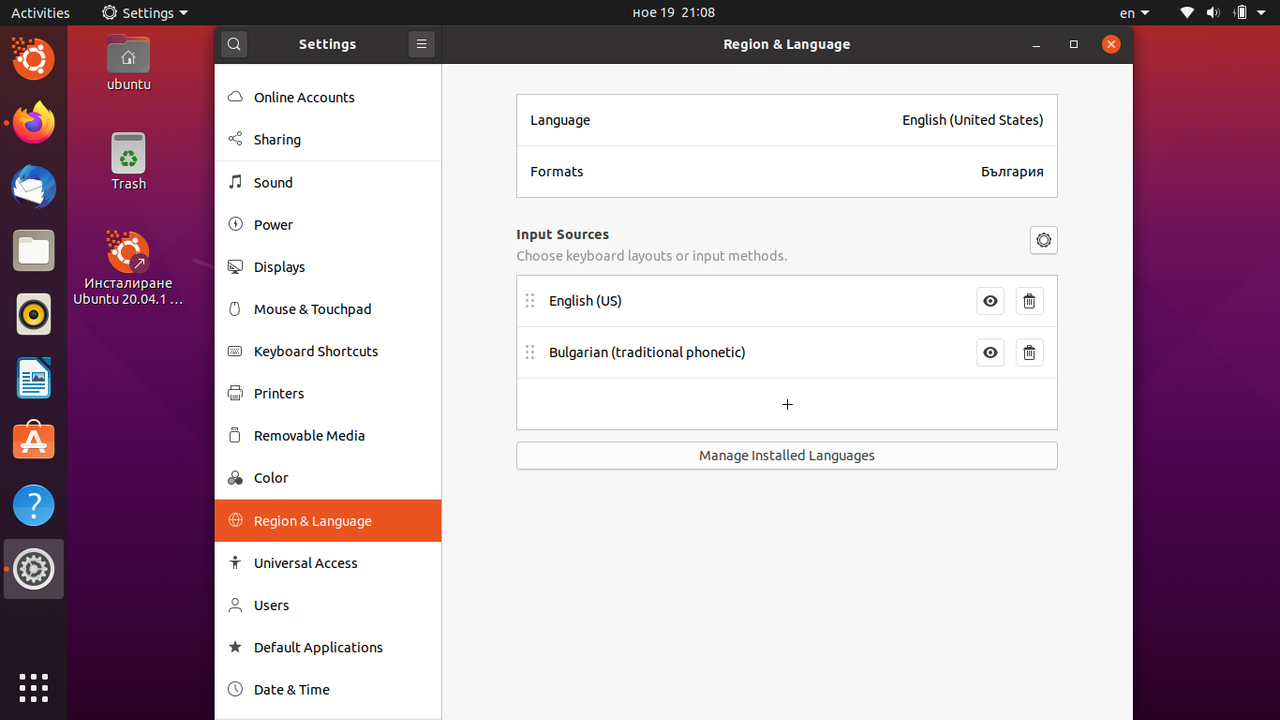Go to Date & Time panel
The image size is (1280, 720).
pyautogui.click(x=328, y=689)
